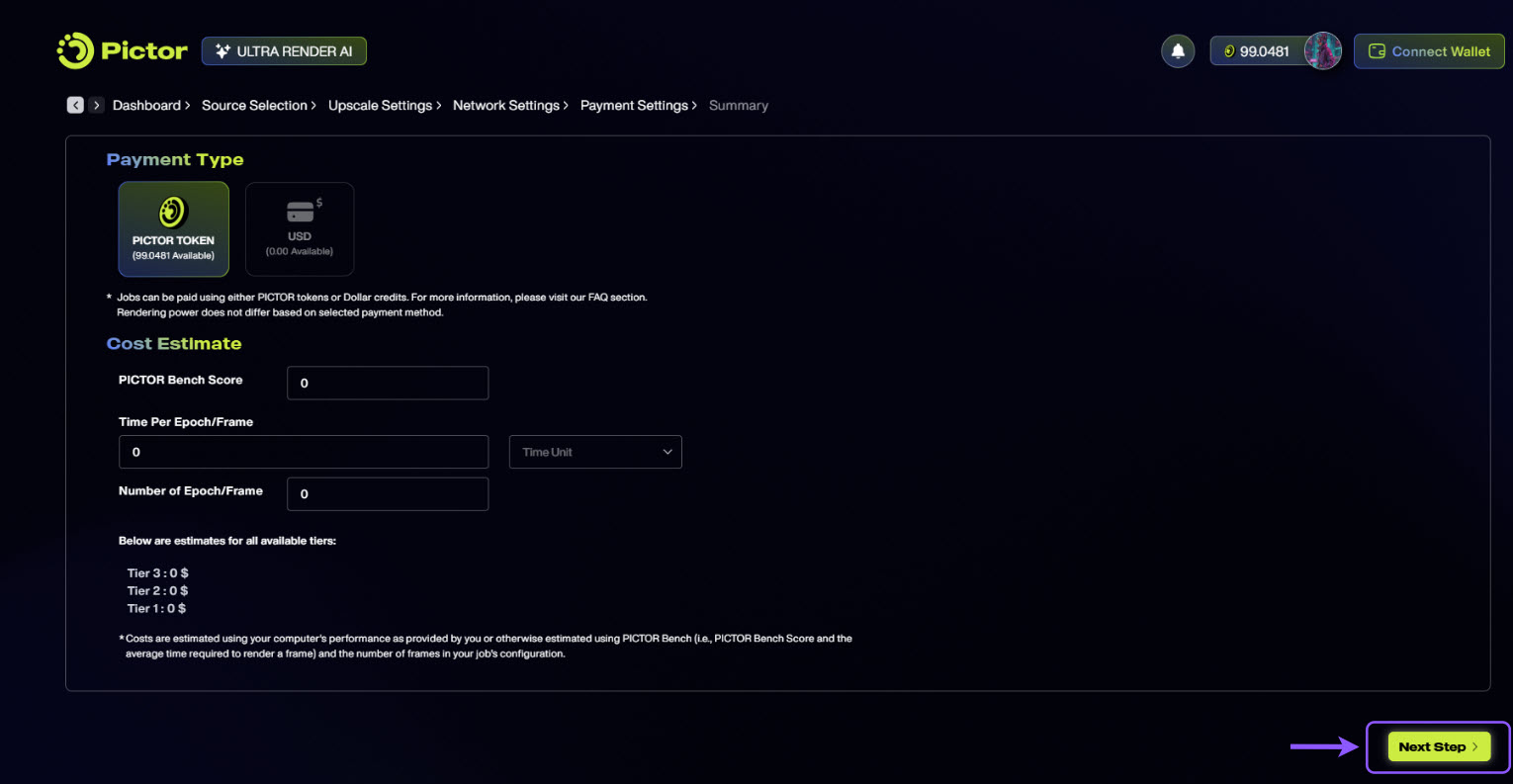Screen dimensions: 1513x784
Task: Click the wallet icon in Connect Wallet
Action: tap(1376, 51)
